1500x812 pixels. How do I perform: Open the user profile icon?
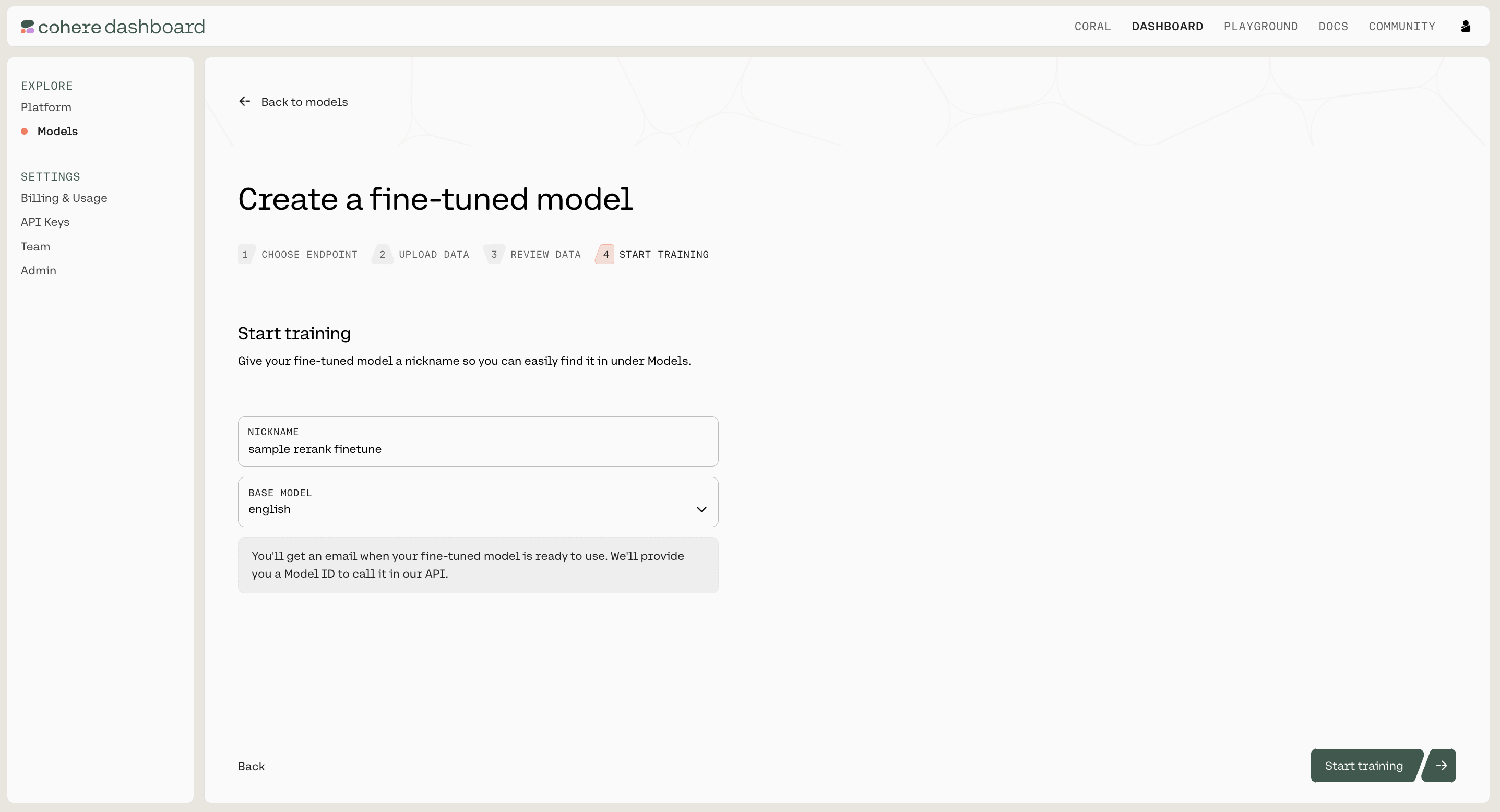point(1466,26)
